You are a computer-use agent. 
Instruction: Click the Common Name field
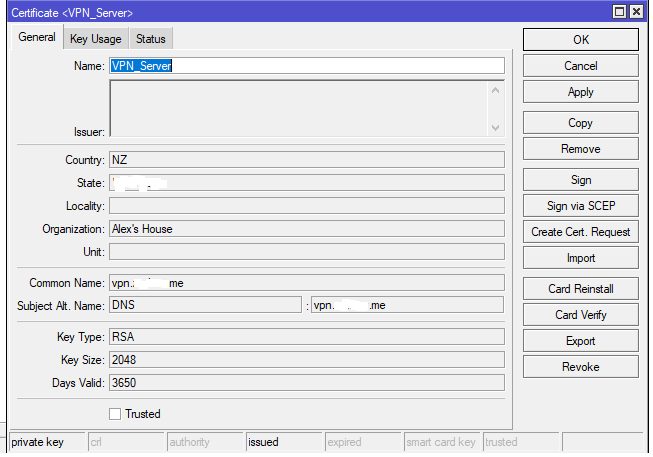[307, 283]
